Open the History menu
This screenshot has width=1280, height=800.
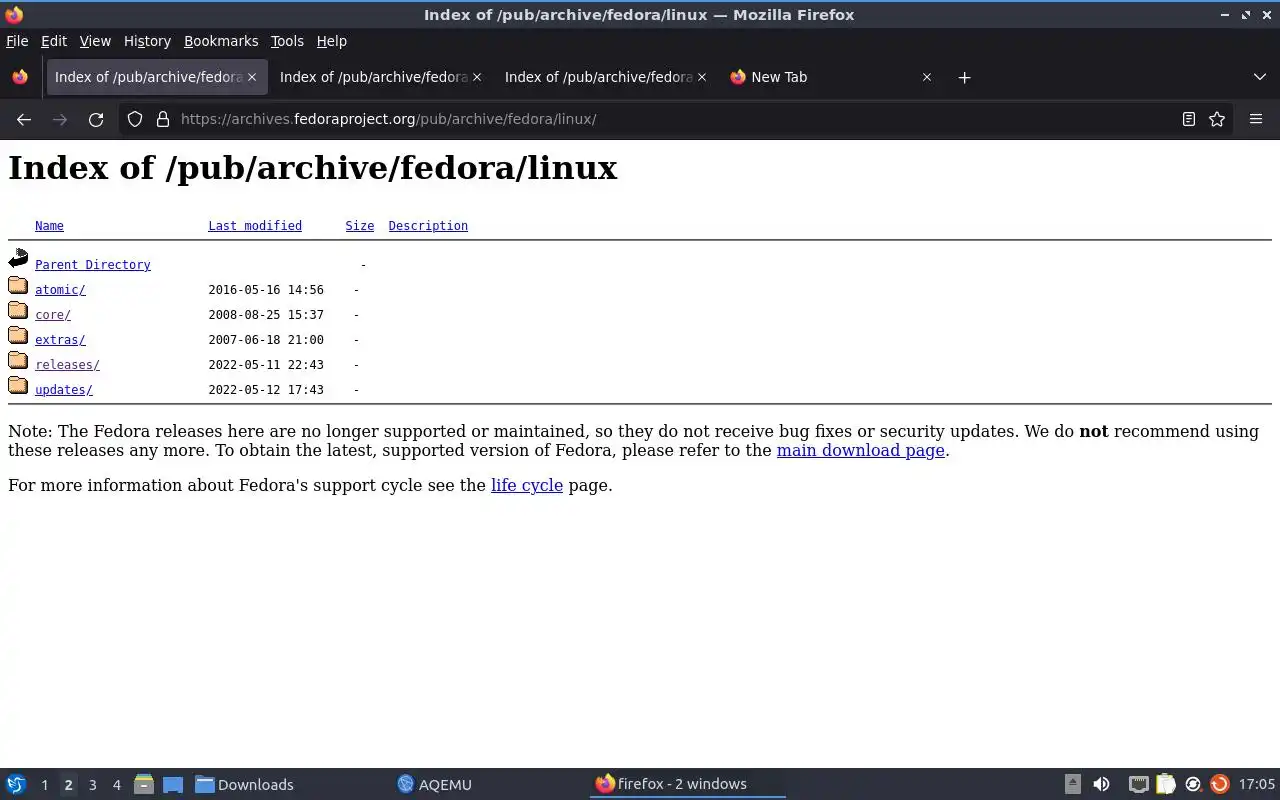pyautogui.click(x=147, y=41)
